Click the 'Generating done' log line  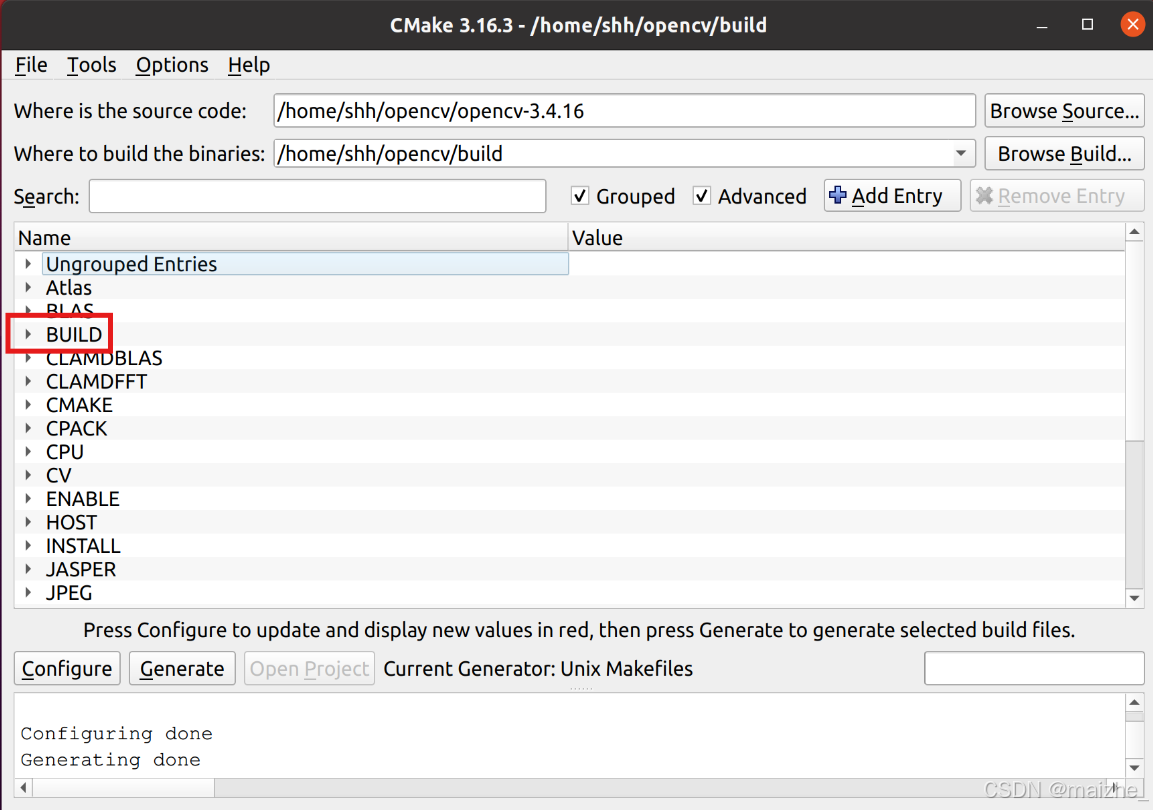tap(110, 760)
